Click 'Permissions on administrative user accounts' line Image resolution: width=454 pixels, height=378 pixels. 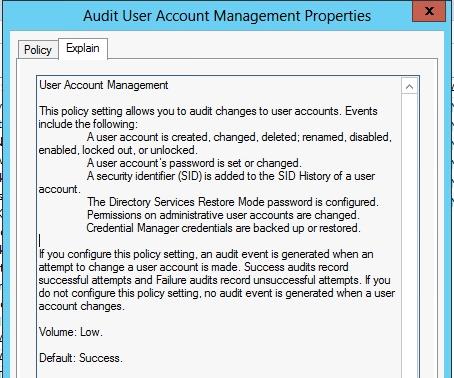point(223,215)
